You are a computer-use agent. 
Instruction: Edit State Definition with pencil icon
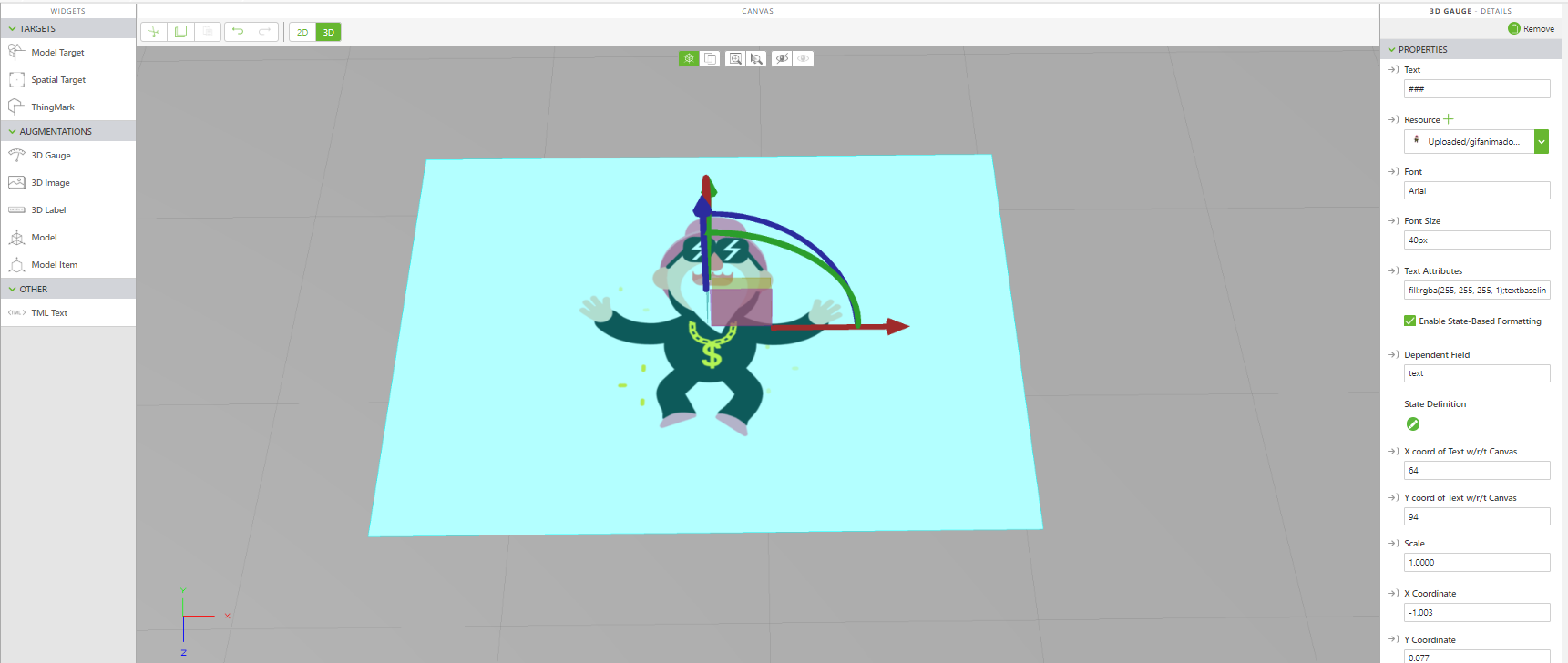pyautogui.click(x=1413, y=423)
